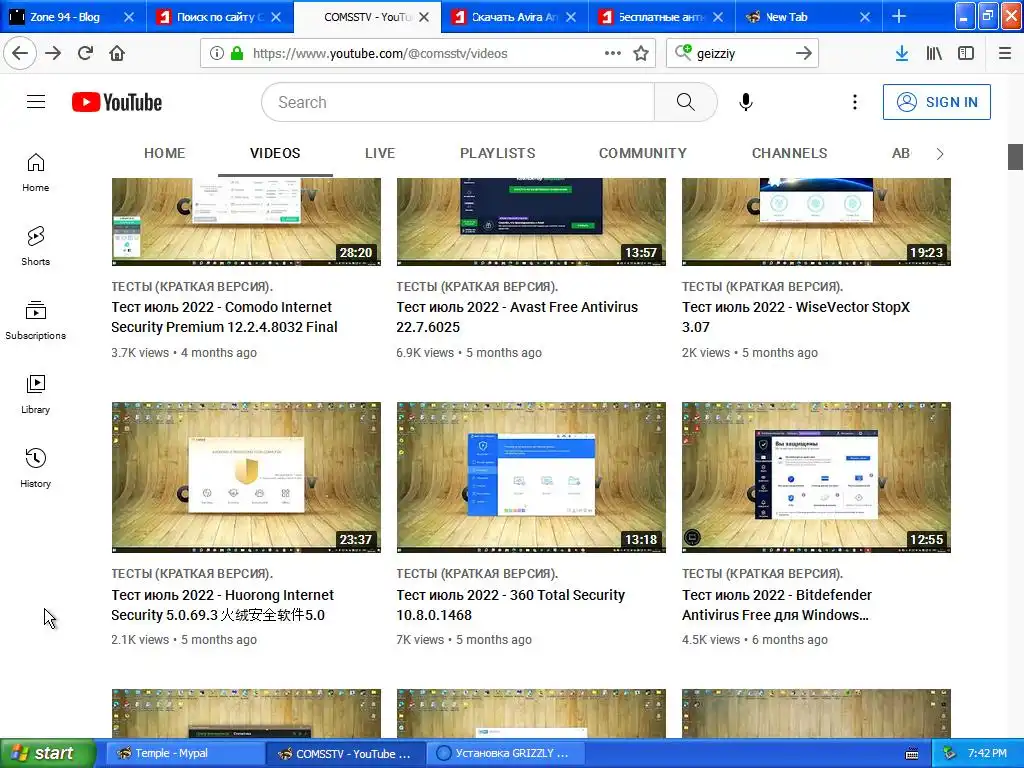Open Avast Free Antivirus 22.7.6025 video title

coord(517,317)
